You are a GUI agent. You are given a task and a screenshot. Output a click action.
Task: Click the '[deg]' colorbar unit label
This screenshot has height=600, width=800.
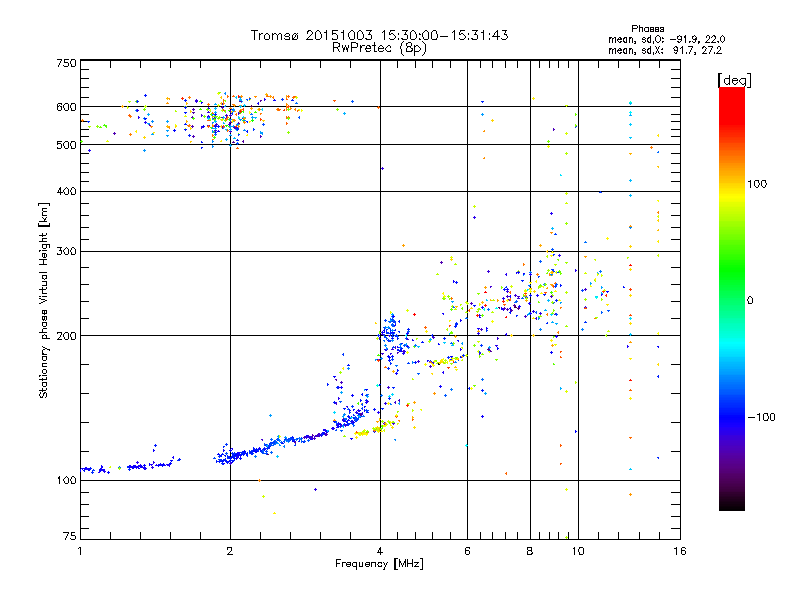[x=734, y=80]
